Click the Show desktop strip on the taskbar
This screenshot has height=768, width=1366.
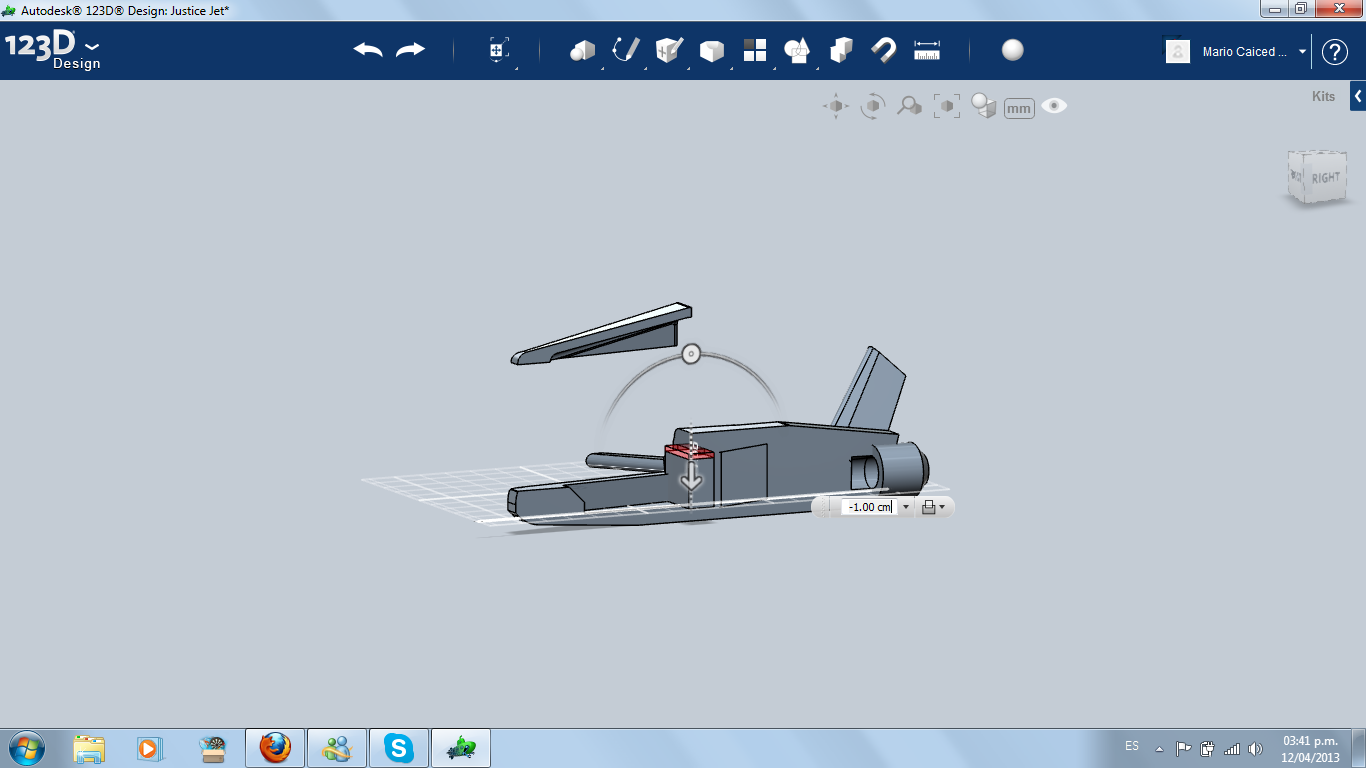coord(1359,748)
